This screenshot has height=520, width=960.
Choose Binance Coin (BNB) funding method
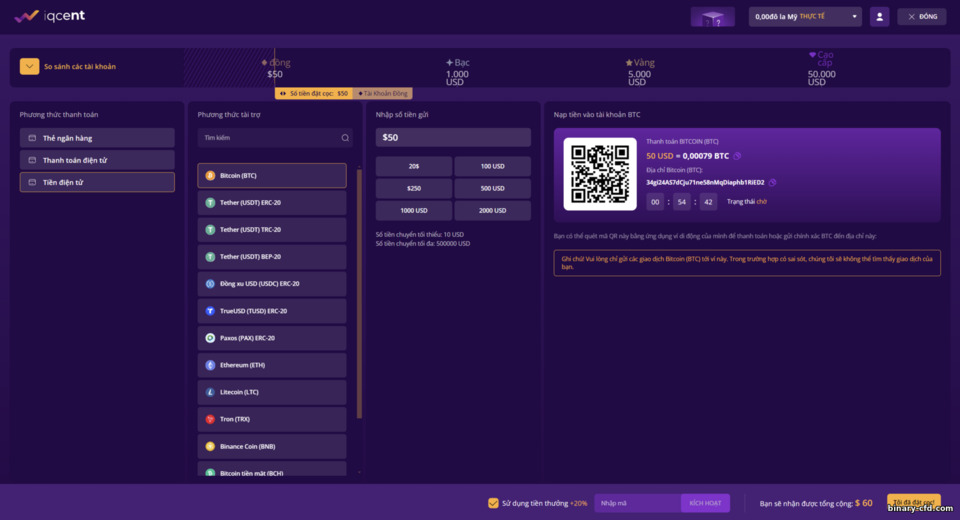[272, 447]
